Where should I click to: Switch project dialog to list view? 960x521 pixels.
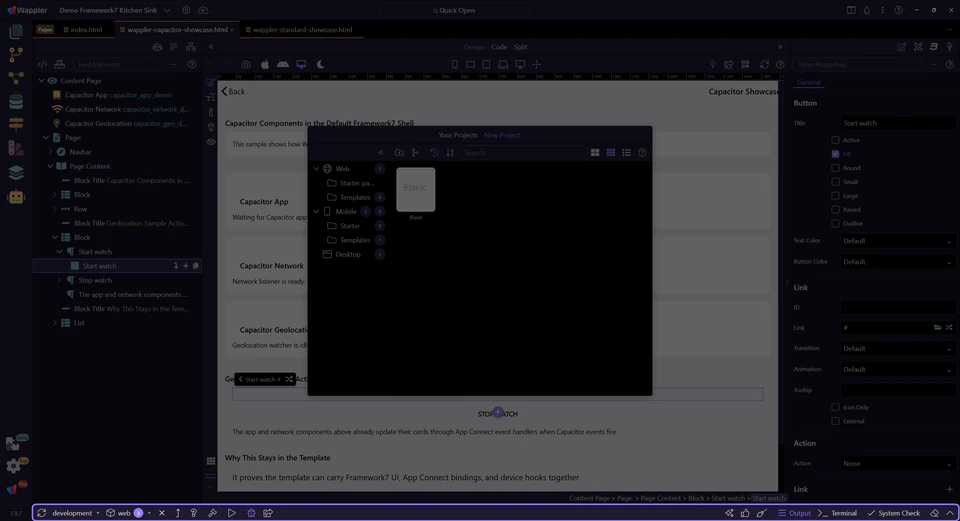[626, 152]
